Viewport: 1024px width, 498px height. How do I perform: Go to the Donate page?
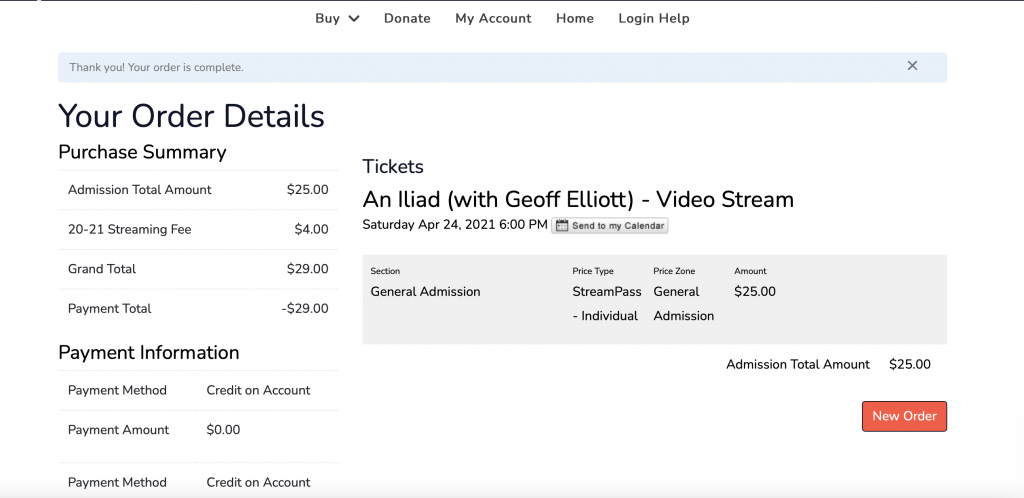(x=407, y=18)
